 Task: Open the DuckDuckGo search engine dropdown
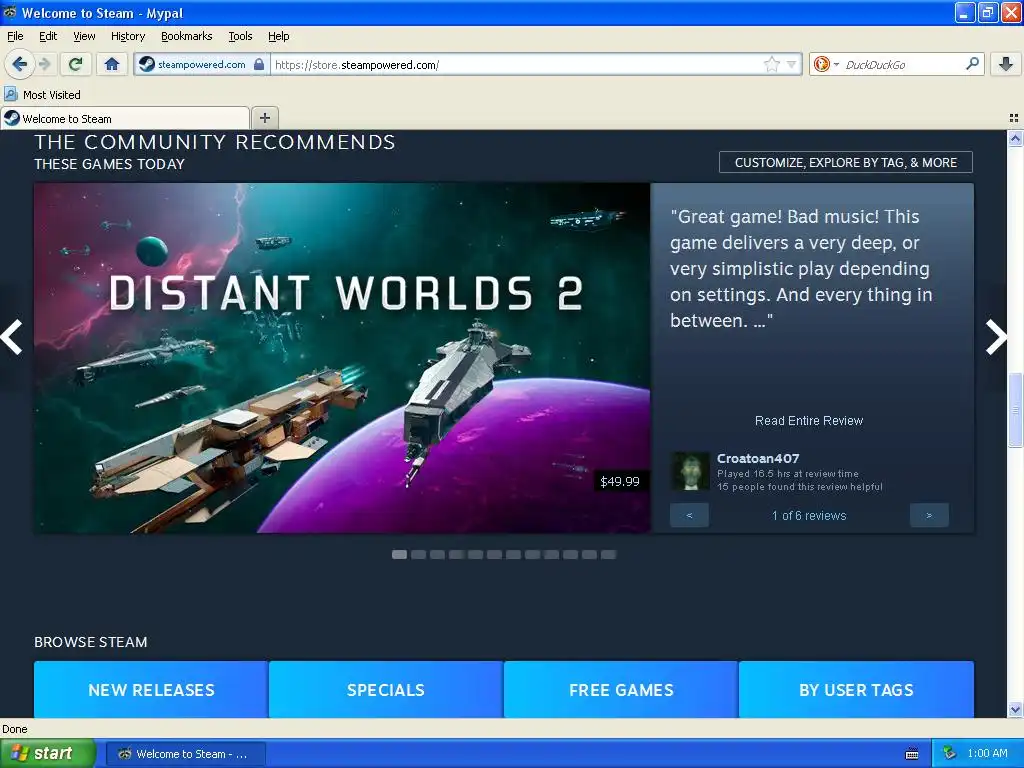[825, 64]
